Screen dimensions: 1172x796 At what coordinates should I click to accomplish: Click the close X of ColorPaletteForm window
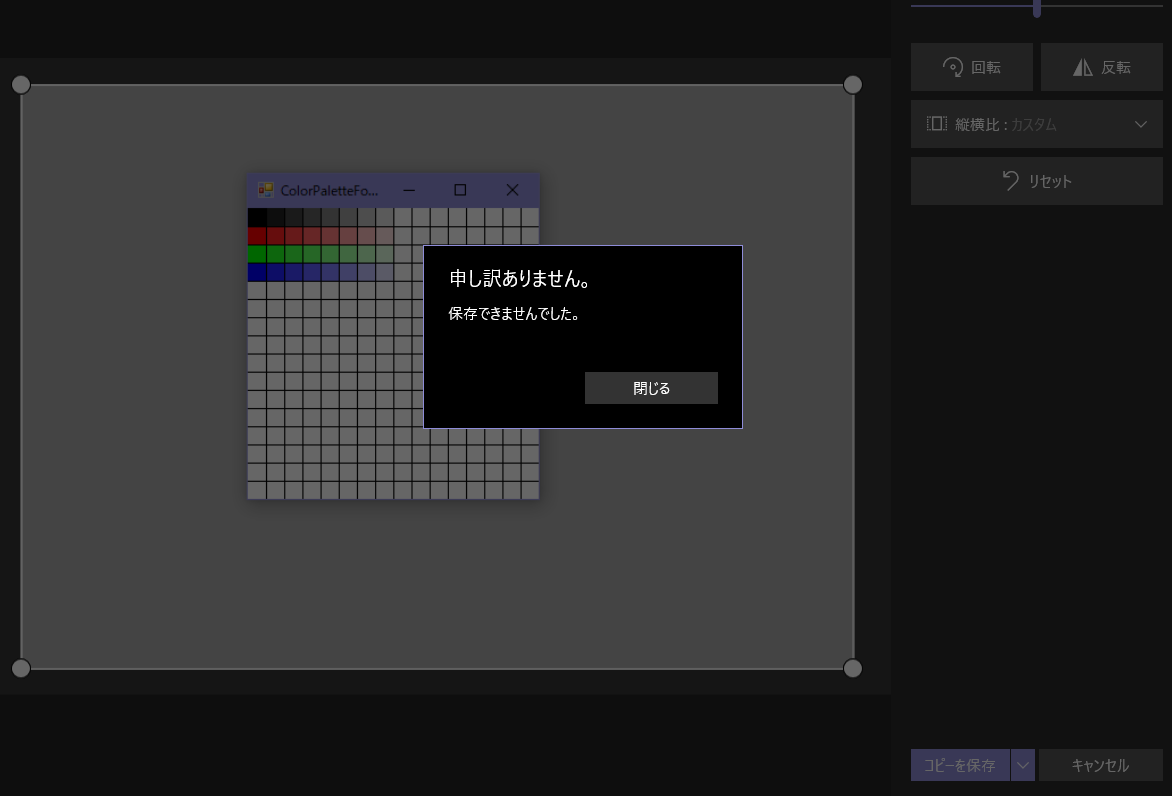tap(512, 190)
